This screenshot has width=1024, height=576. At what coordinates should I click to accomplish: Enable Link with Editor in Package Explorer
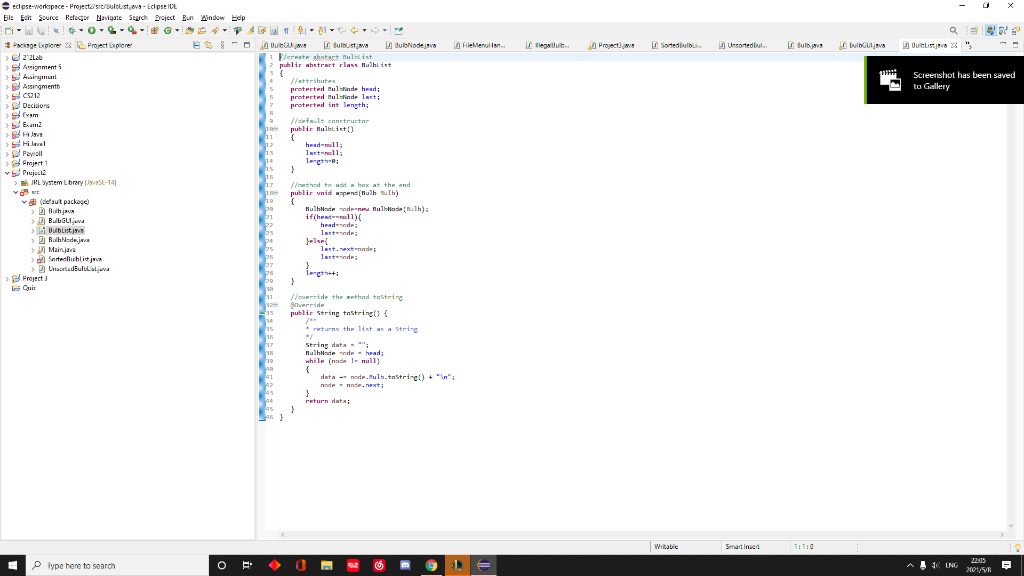(x=208, y=46)
